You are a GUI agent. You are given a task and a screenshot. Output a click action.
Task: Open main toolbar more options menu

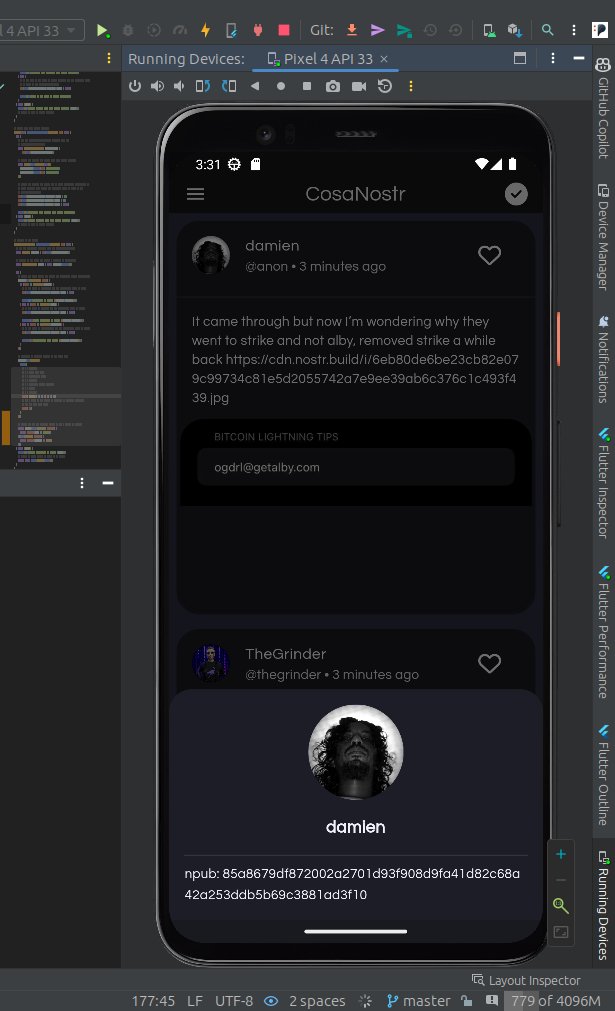tap(573, 30)
